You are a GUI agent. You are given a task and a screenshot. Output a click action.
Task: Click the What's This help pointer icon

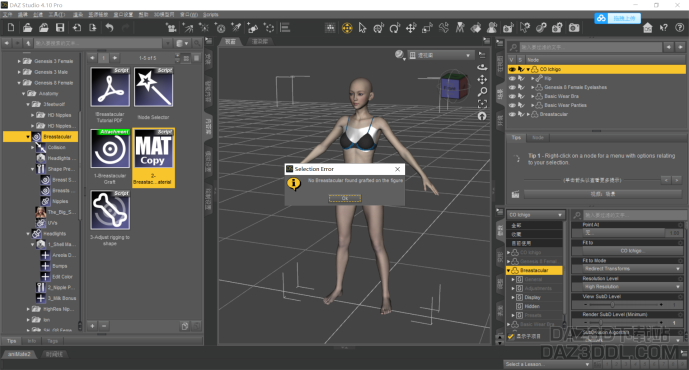tap(664, 28)
